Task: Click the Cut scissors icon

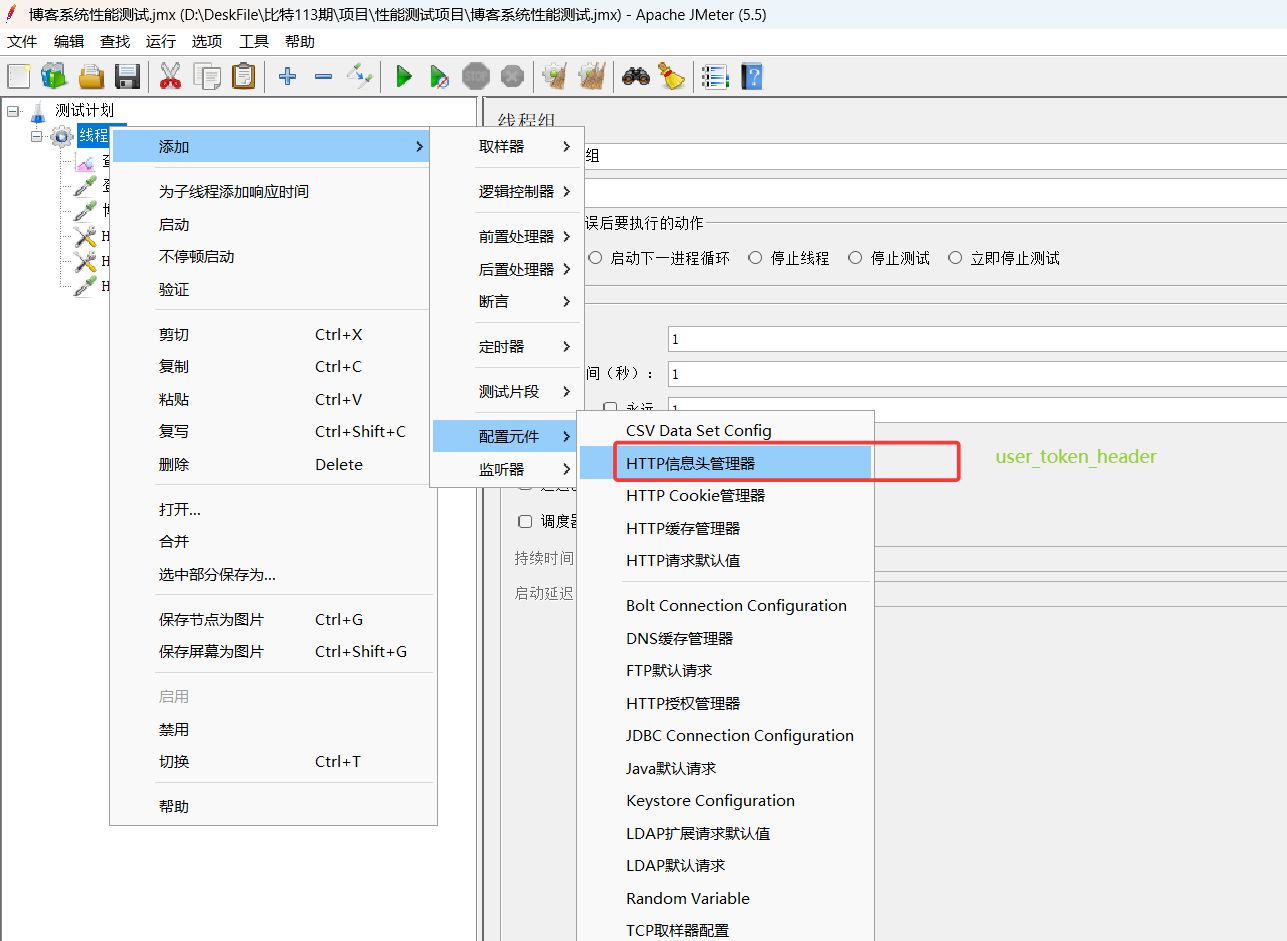Action: point(171,76)
